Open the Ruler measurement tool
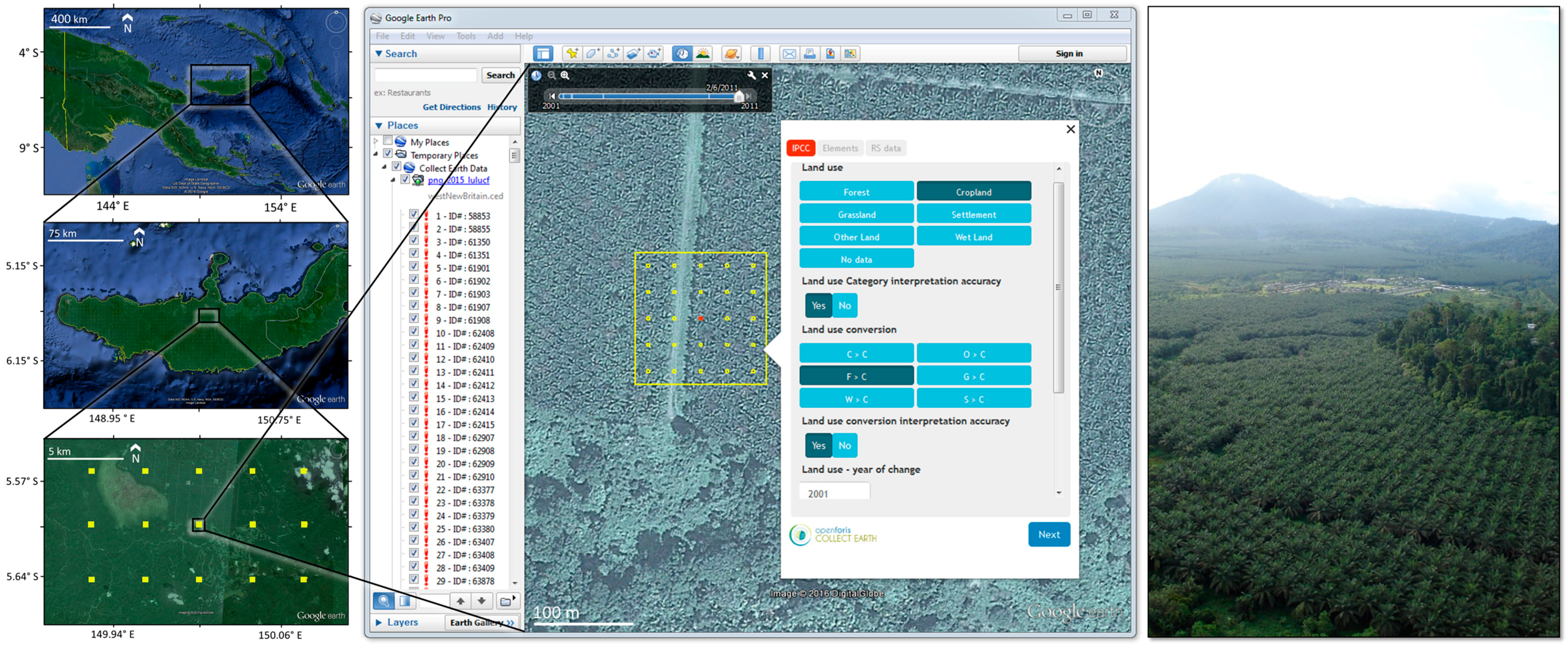The image size is (1568, 647). pyautogui.click(x=762, y=53)
